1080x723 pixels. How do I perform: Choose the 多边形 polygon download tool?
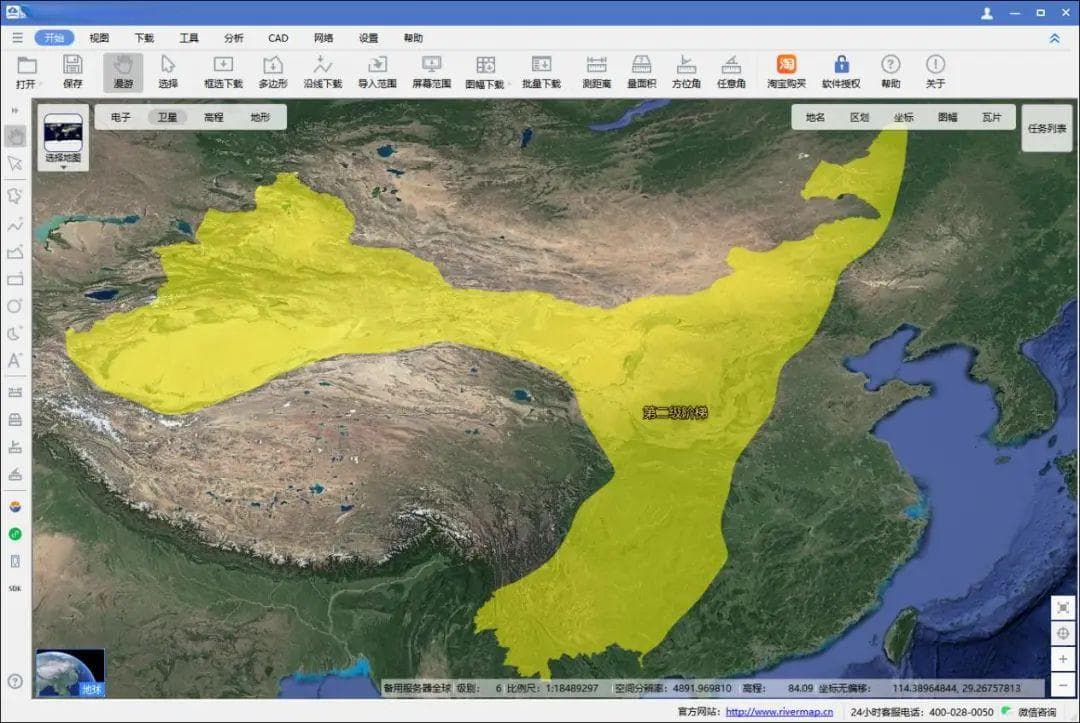tap(273, 72)
